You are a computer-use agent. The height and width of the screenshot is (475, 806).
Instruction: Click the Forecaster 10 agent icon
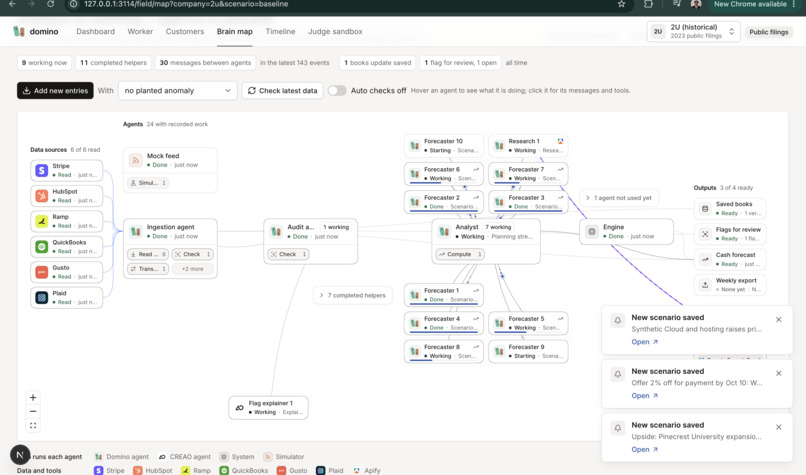[x=414, y=145]
